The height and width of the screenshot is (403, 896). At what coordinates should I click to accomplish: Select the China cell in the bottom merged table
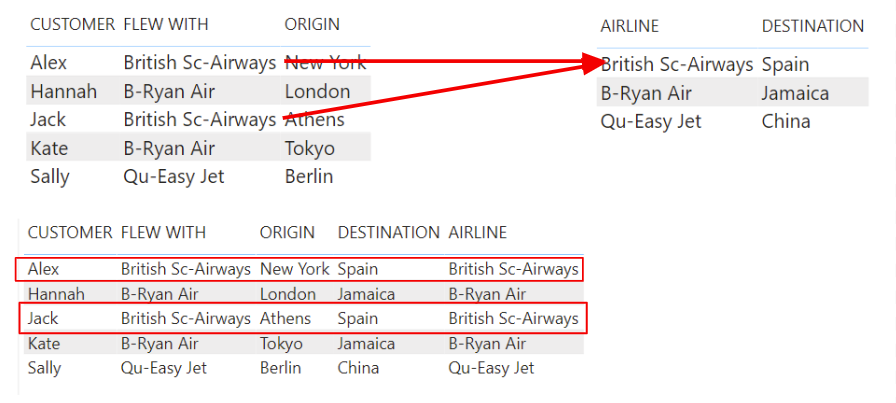[x=358, y=368]
